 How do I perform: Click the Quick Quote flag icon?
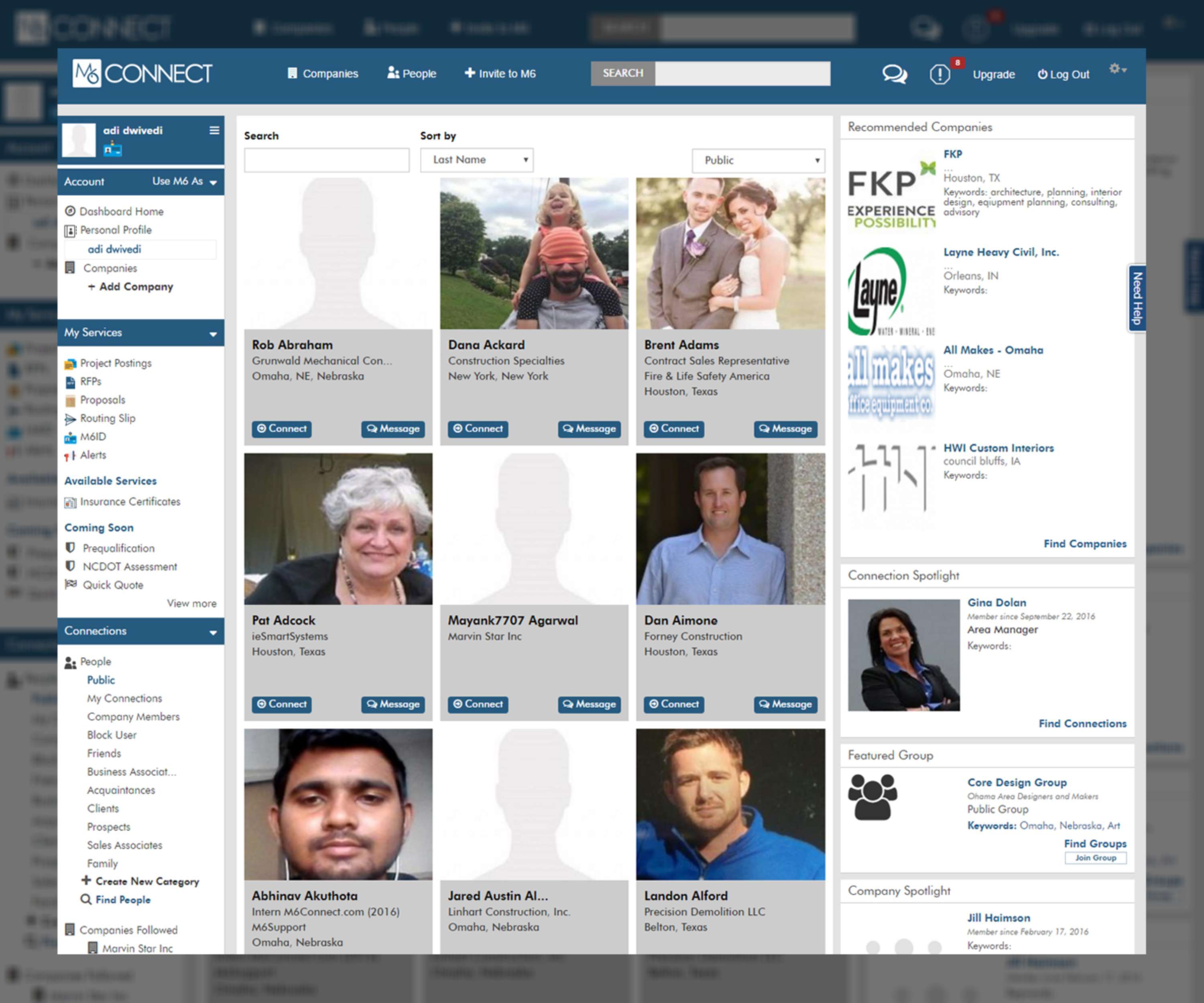pos(71,585)
